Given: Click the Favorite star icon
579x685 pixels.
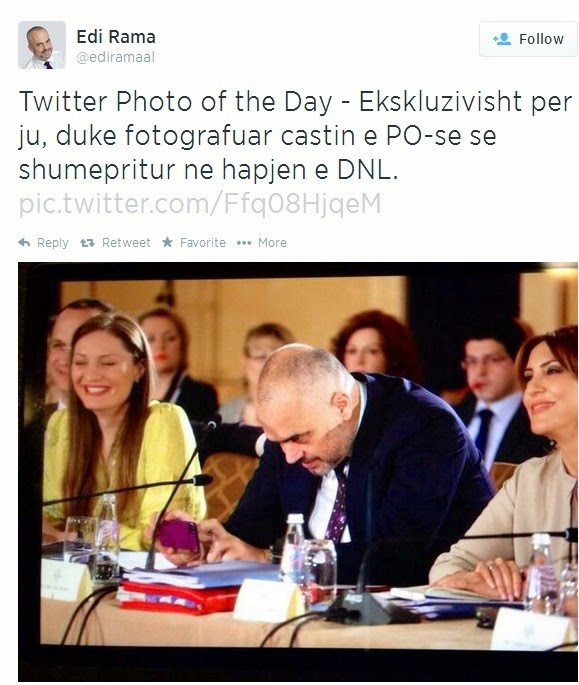Looking at the screenshot, I should tap(167, 242).
